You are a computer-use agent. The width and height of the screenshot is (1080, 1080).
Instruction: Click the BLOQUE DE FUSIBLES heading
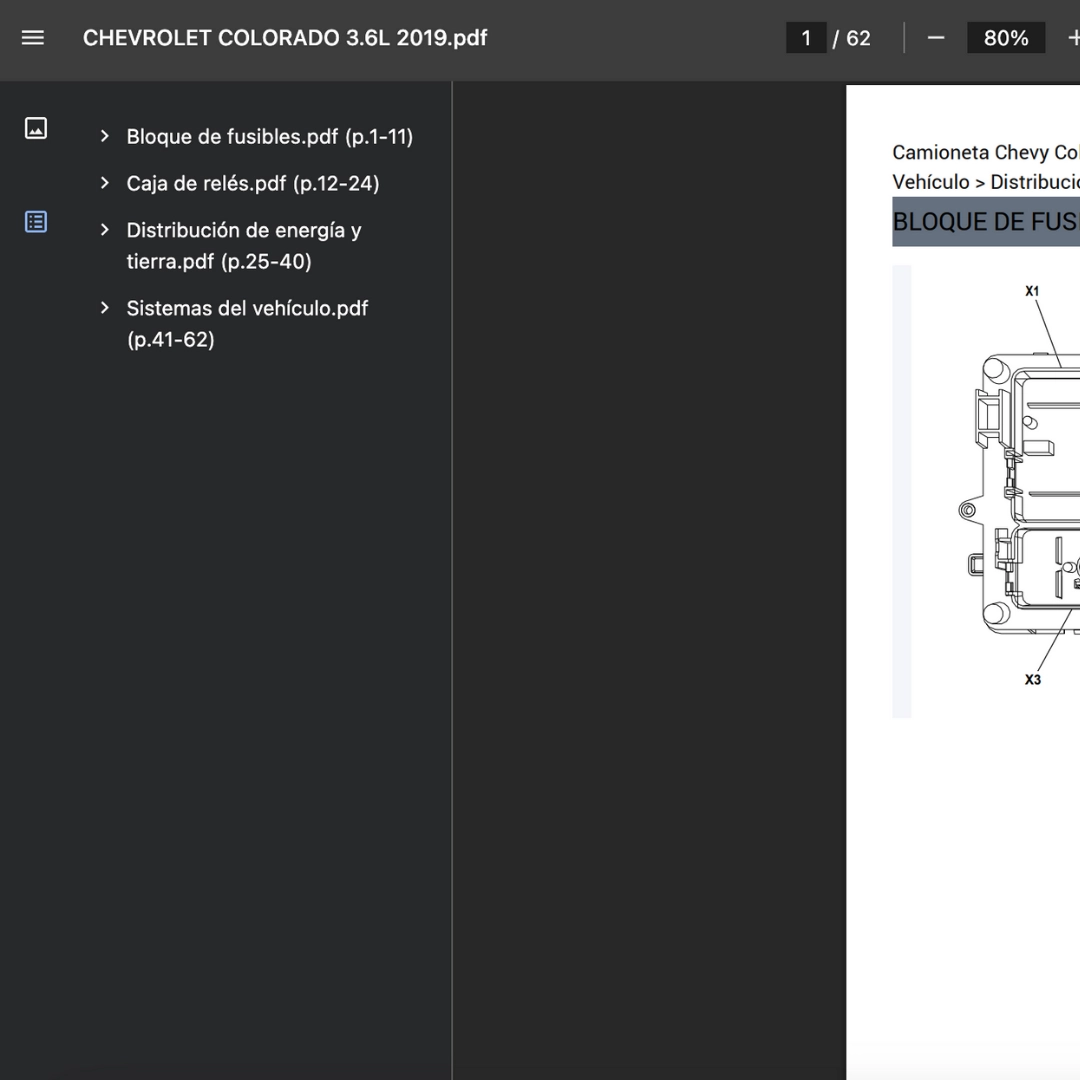point(985,222)
